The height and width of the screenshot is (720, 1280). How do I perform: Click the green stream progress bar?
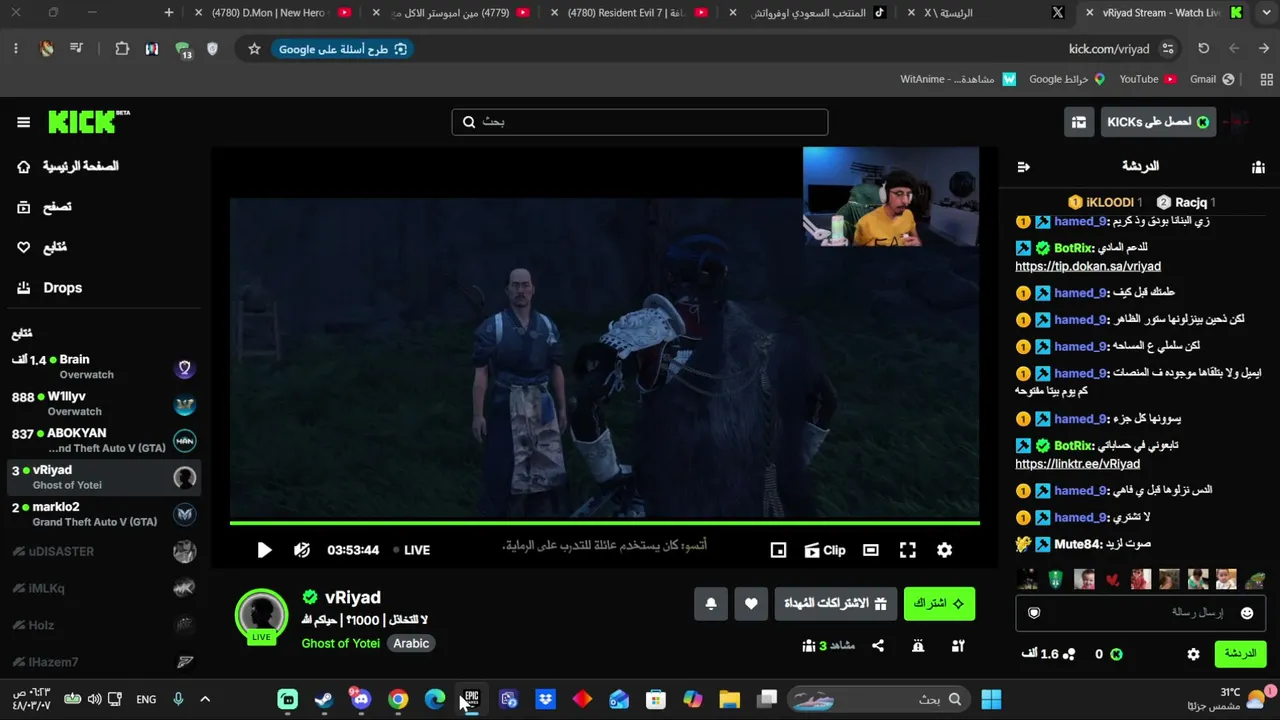[605, 523]
